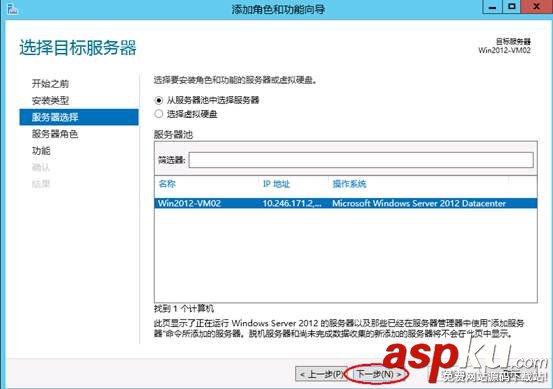
Task: Sort servers by IP 地址 column
Action: (276, 184)
